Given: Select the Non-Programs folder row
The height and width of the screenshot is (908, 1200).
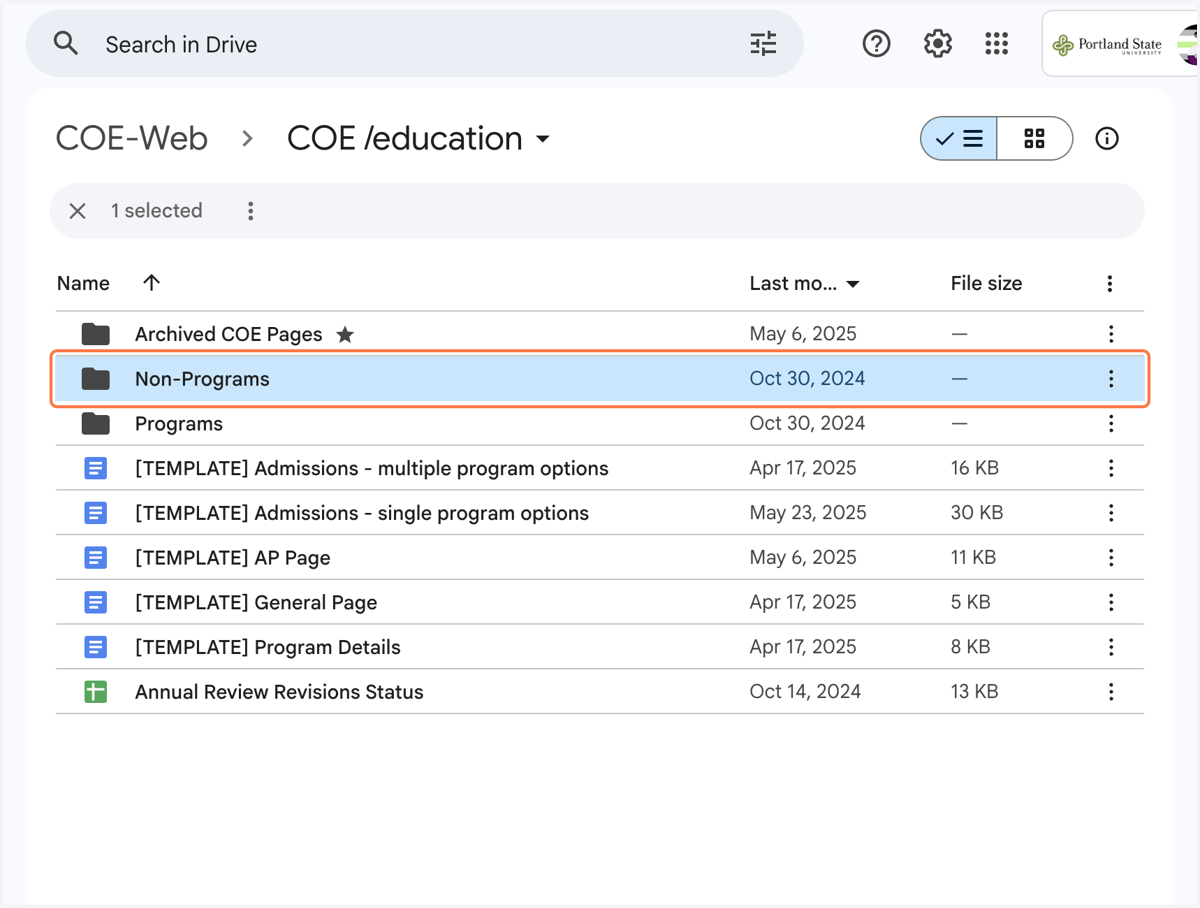Looking at the screenshot, I should pyautogui.click(x=599, y=379).
